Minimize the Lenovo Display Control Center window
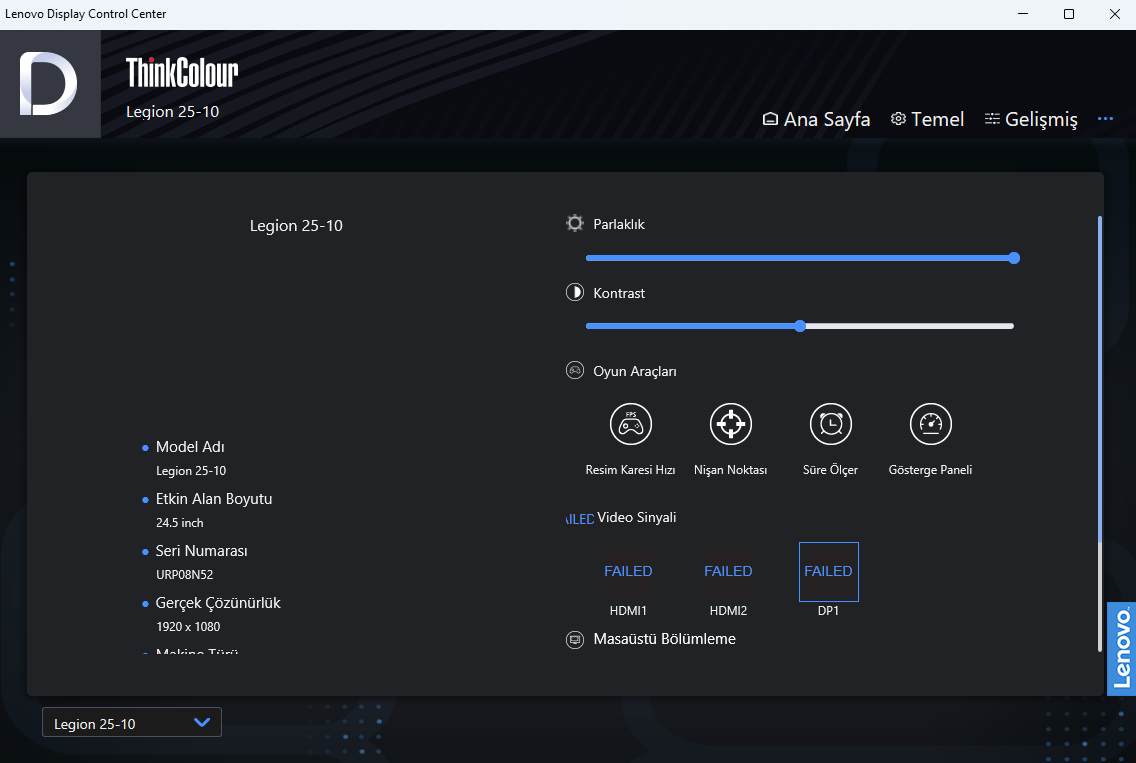 tap(1022, 14)
